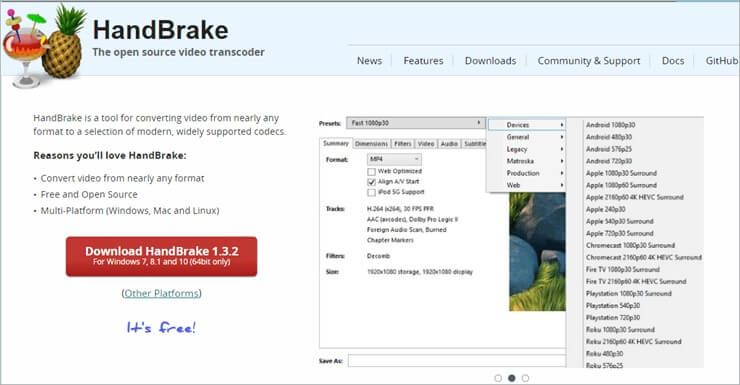Image resolution: width=740 pixels, height=385 pixels.
Task: Expand the Devices preset submenu arrow
Action: pos(562,125)
